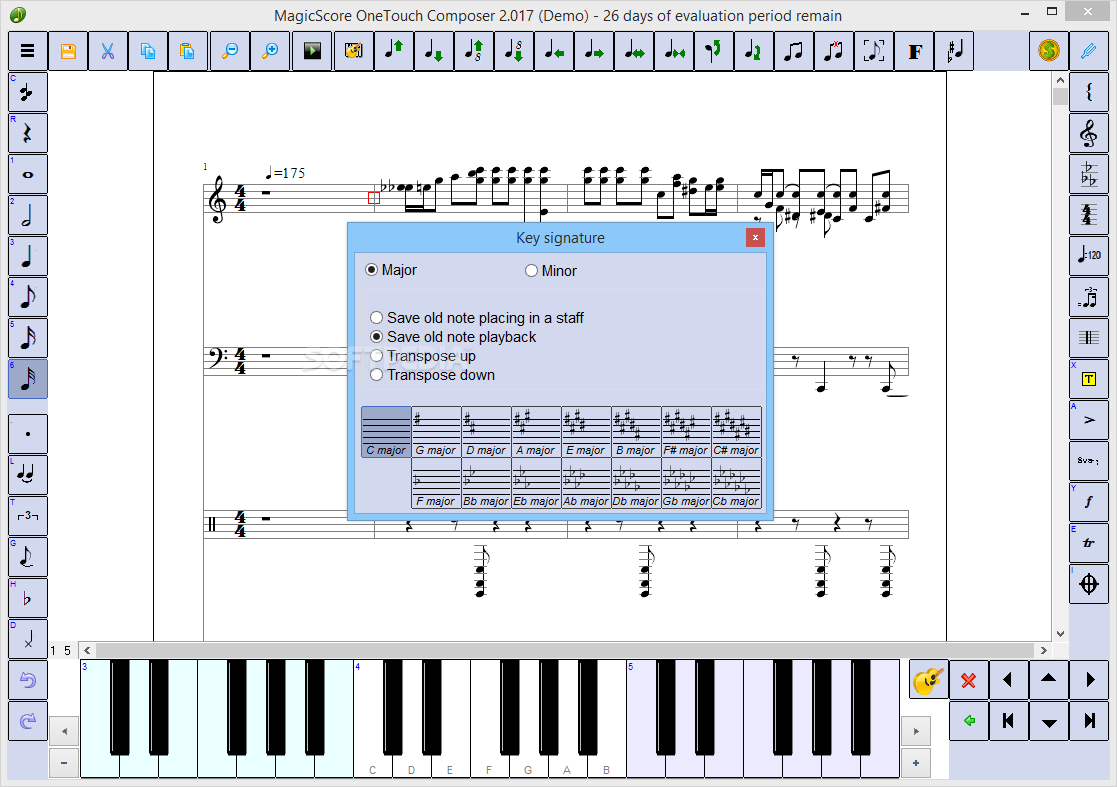Pick C# major key signature
Image resolution: width=1117 pixels, height=787 pixels.
[736, 432]
